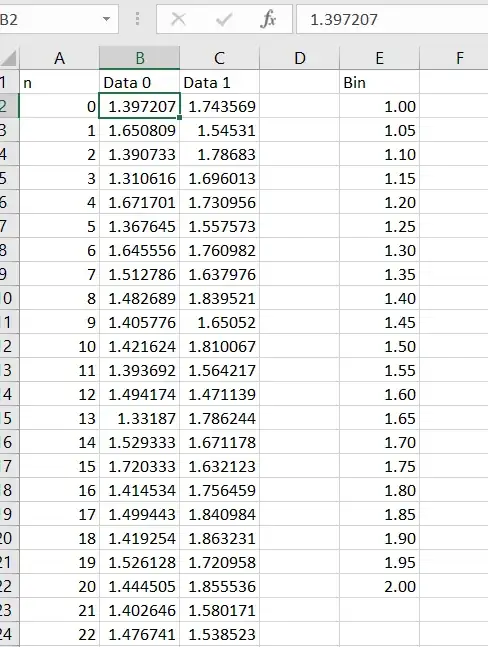
Task: Select cell containing 1.786244
Action: click(219, 418)
